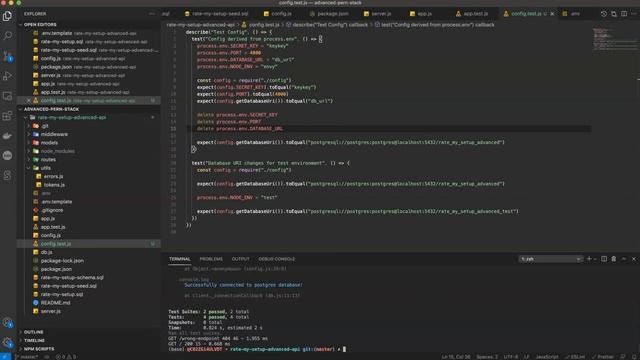
Task: Open Explorer panel more actions ellipsis
Action: pos(152,13)
